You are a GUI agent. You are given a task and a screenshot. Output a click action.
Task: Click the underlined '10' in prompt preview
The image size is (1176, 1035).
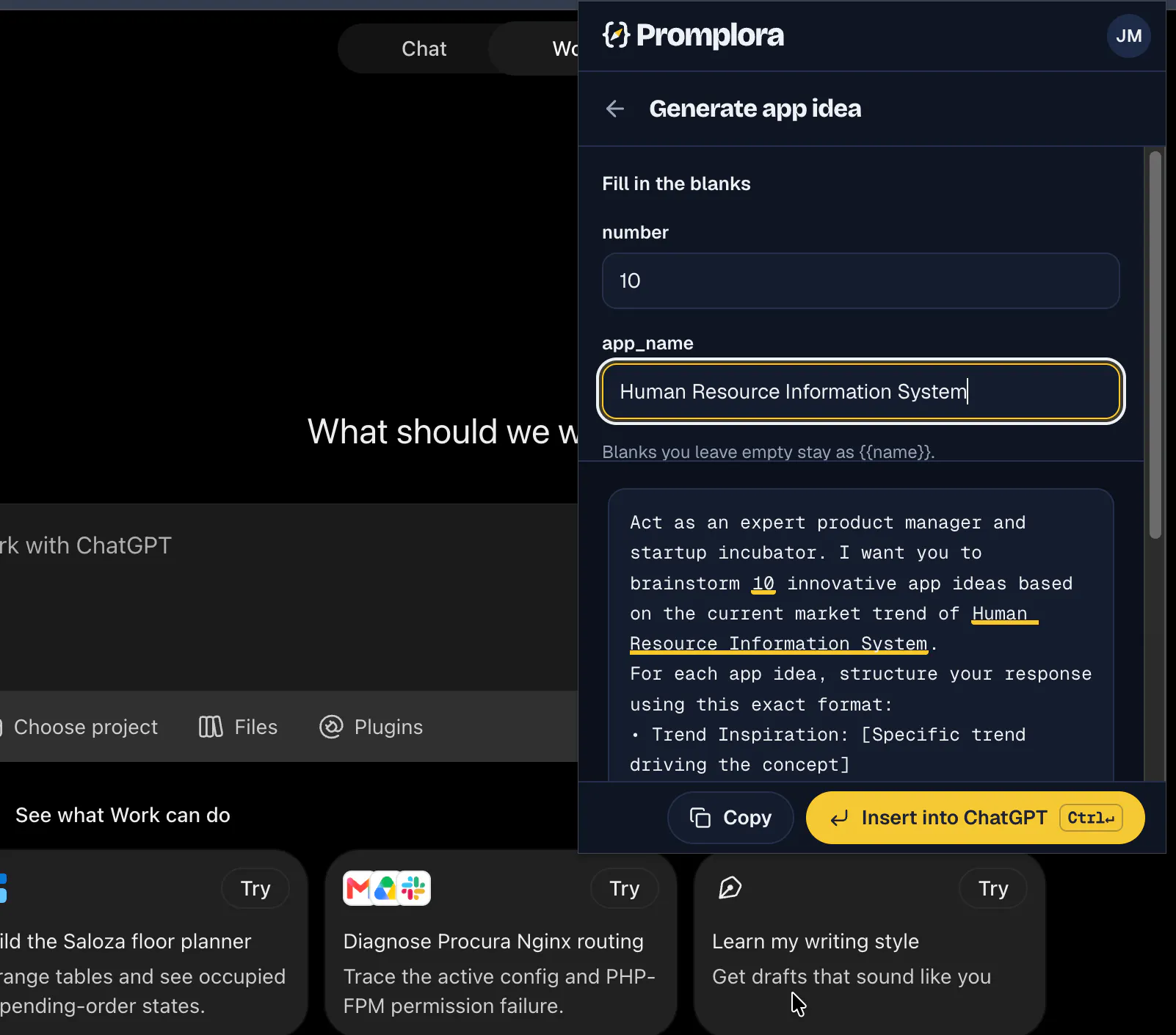point(763,584)
